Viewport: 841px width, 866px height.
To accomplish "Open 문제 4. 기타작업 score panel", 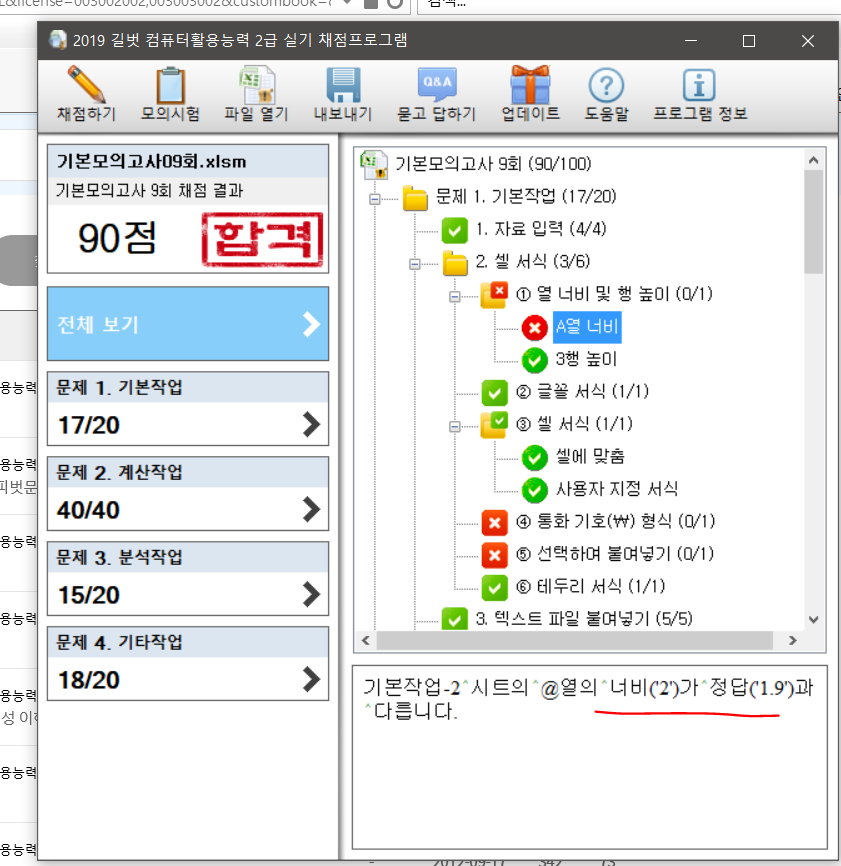I will click(x=188, y=663).
